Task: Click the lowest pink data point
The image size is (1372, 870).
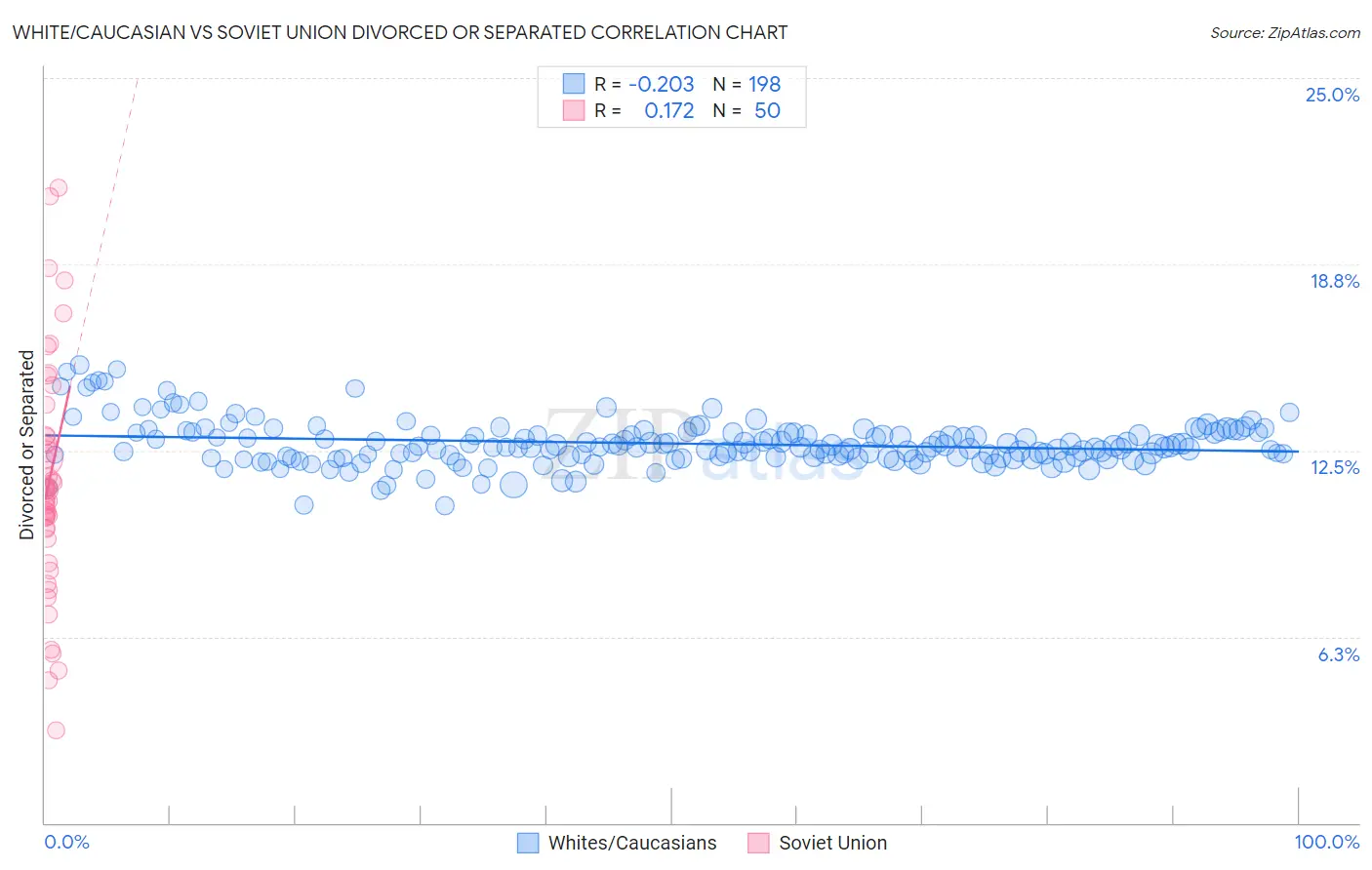Action: point(56,730)
